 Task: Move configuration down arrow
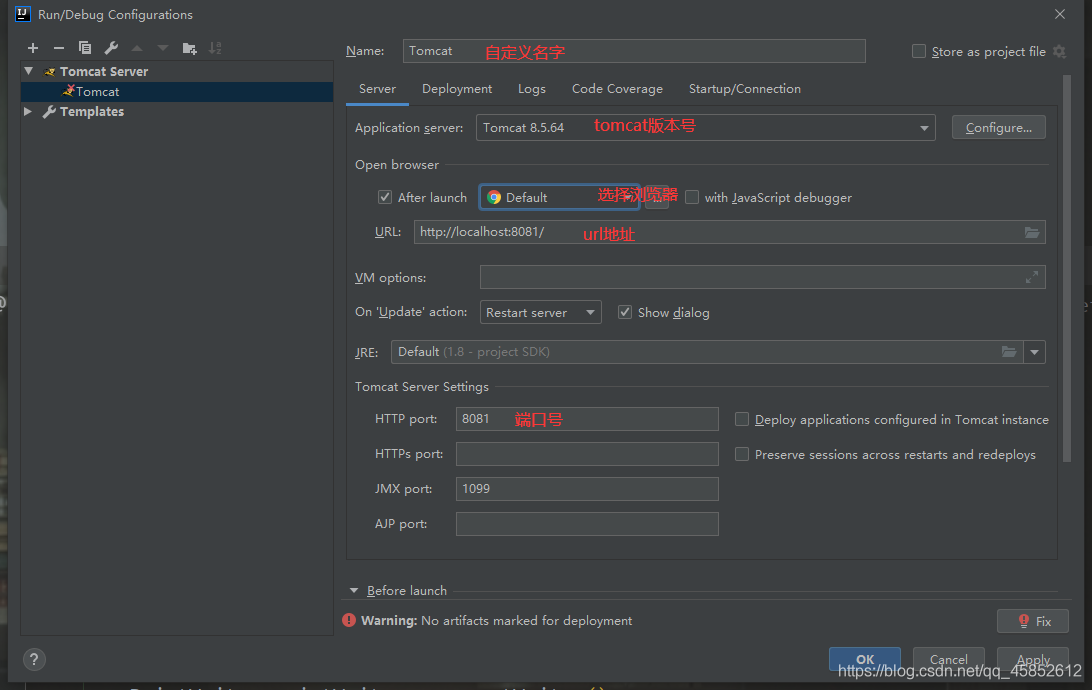click(163, 48)
